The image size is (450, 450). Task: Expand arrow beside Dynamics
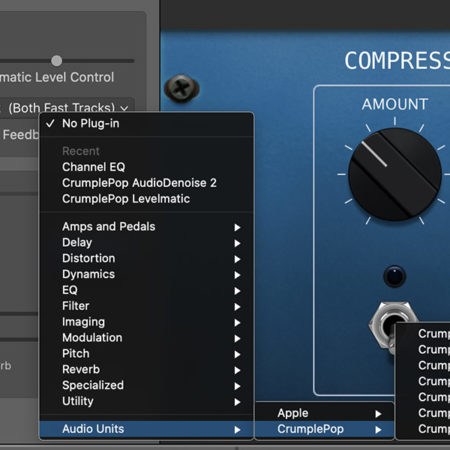pyautogui.click(x=237, y=275)
